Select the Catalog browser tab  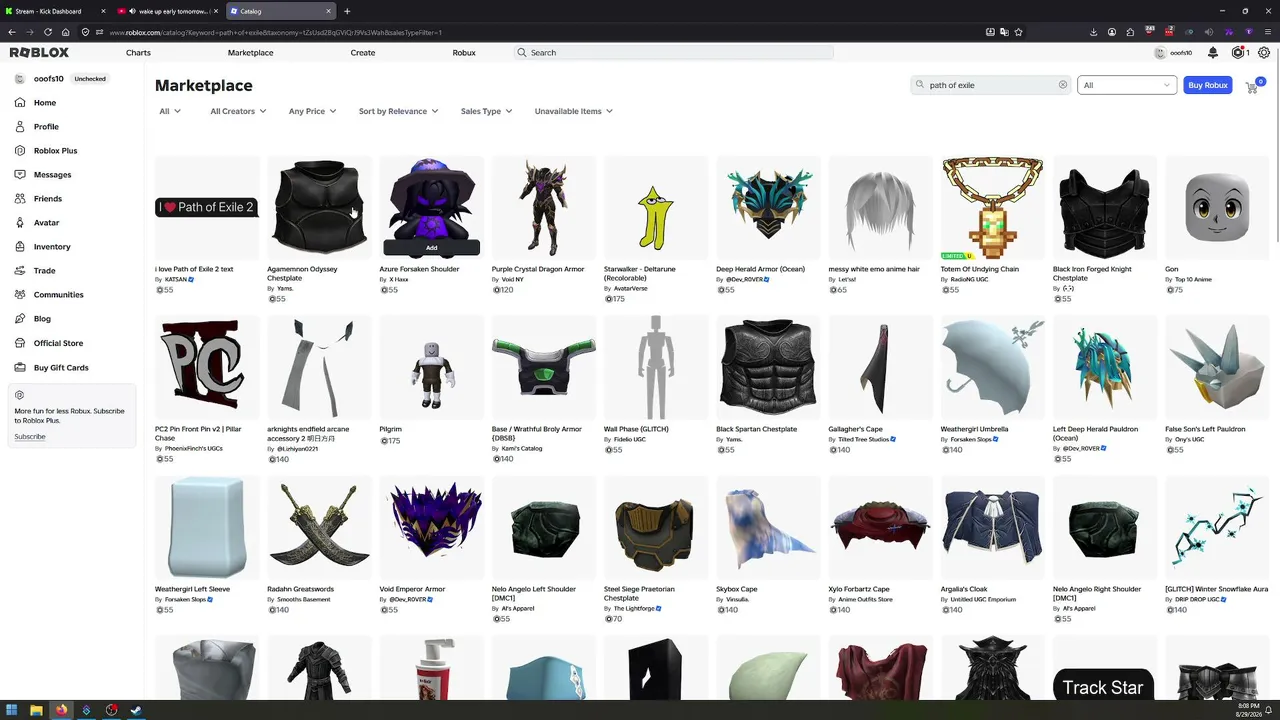[x=280, y=11]
